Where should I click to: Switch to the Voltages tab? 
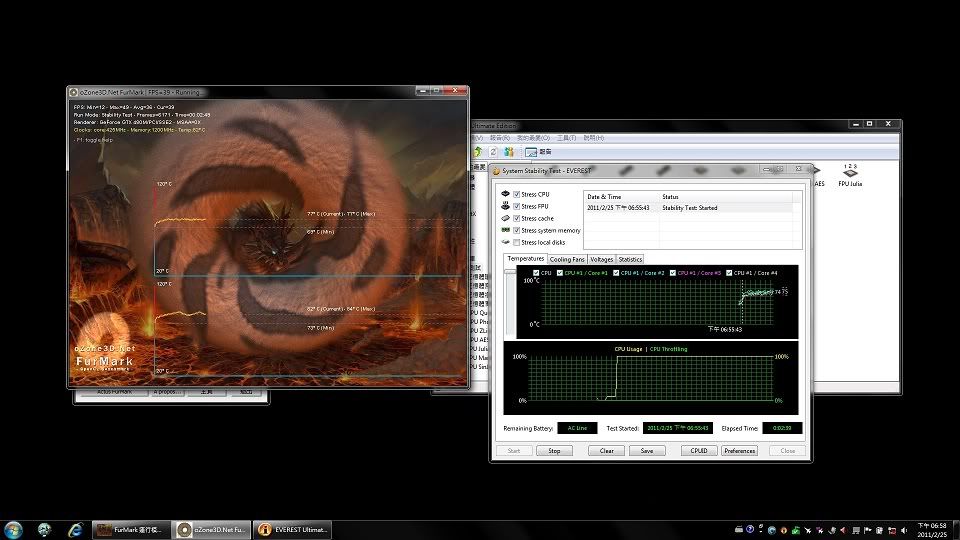pyautogui.click(x=601, y=260)
